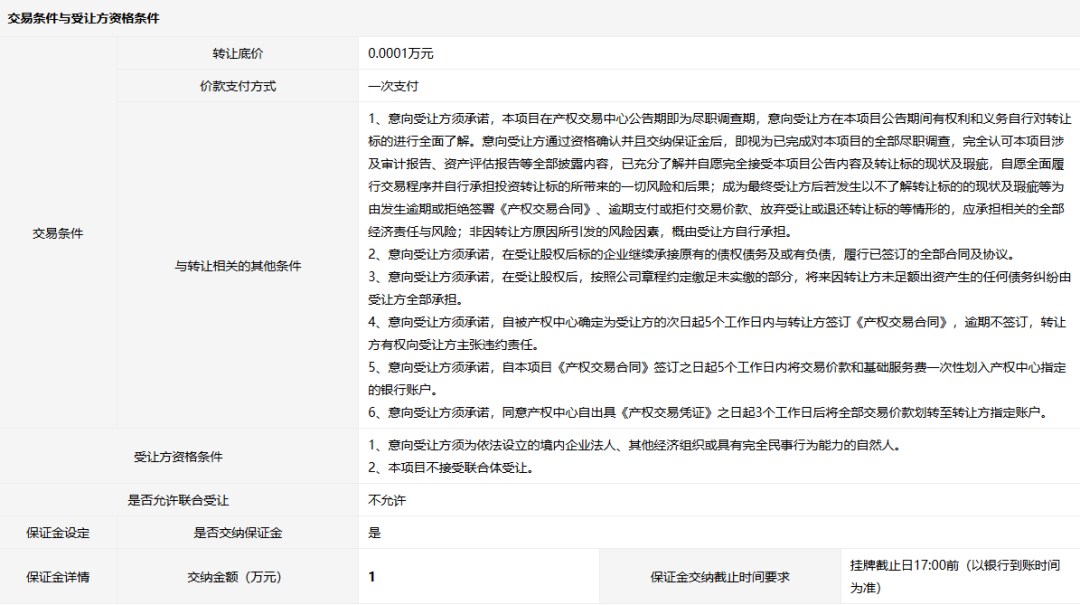Click the line on 境内企业法人 qualification

click(x=634, y=446)
